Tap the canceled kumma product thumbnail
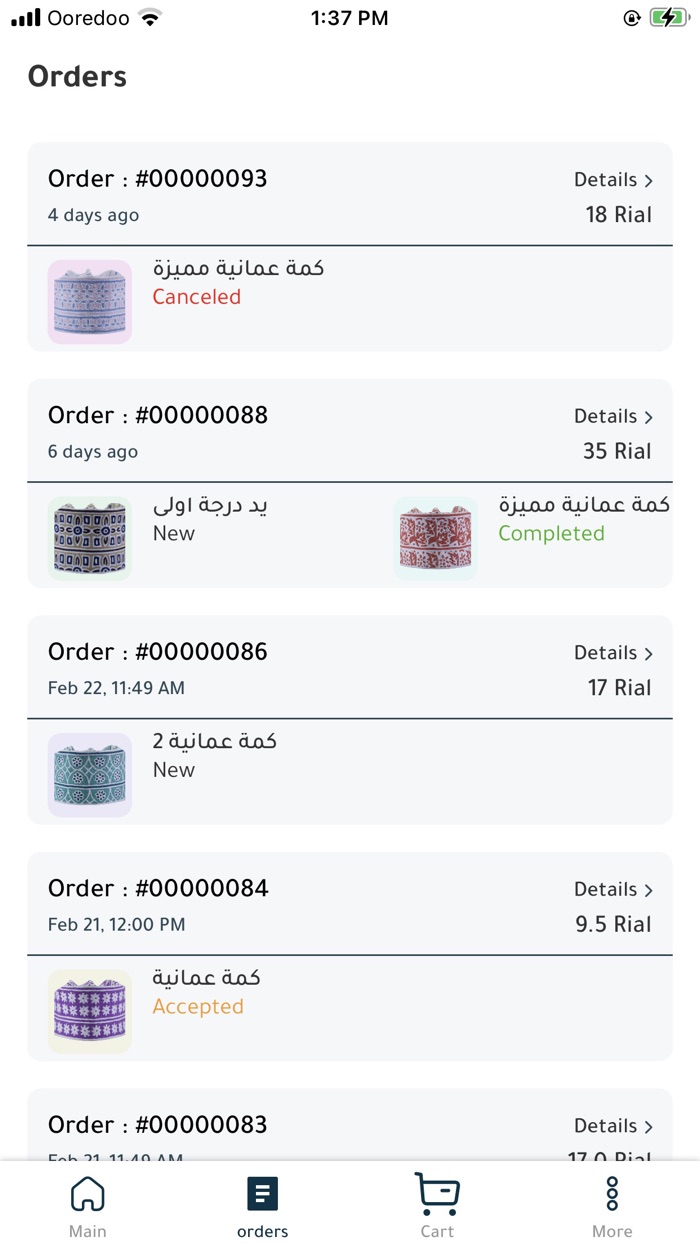Screen dimensions: 700x1244 coord(90,302)
